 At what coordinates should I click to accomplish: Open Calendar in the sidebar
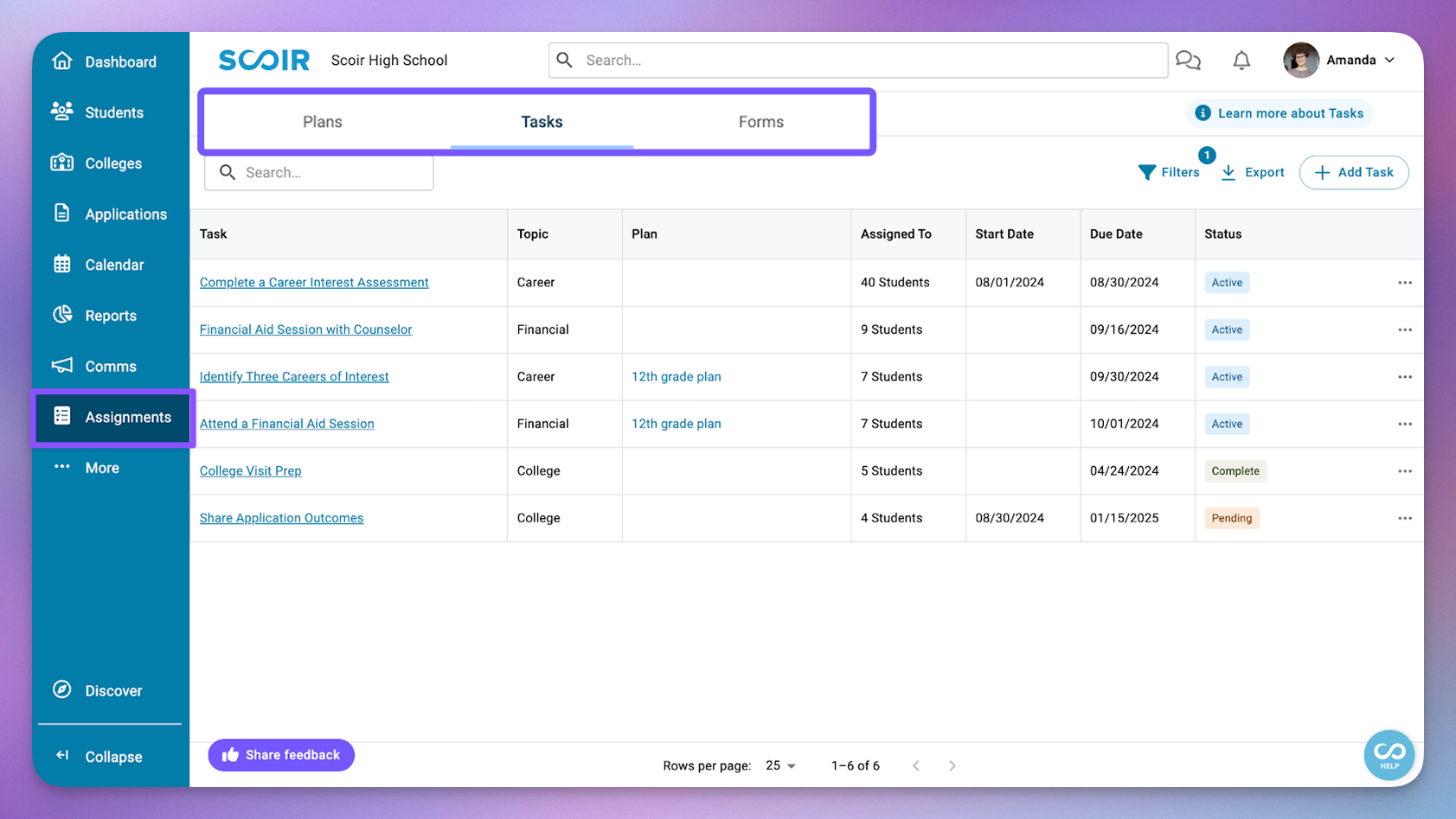113,265
